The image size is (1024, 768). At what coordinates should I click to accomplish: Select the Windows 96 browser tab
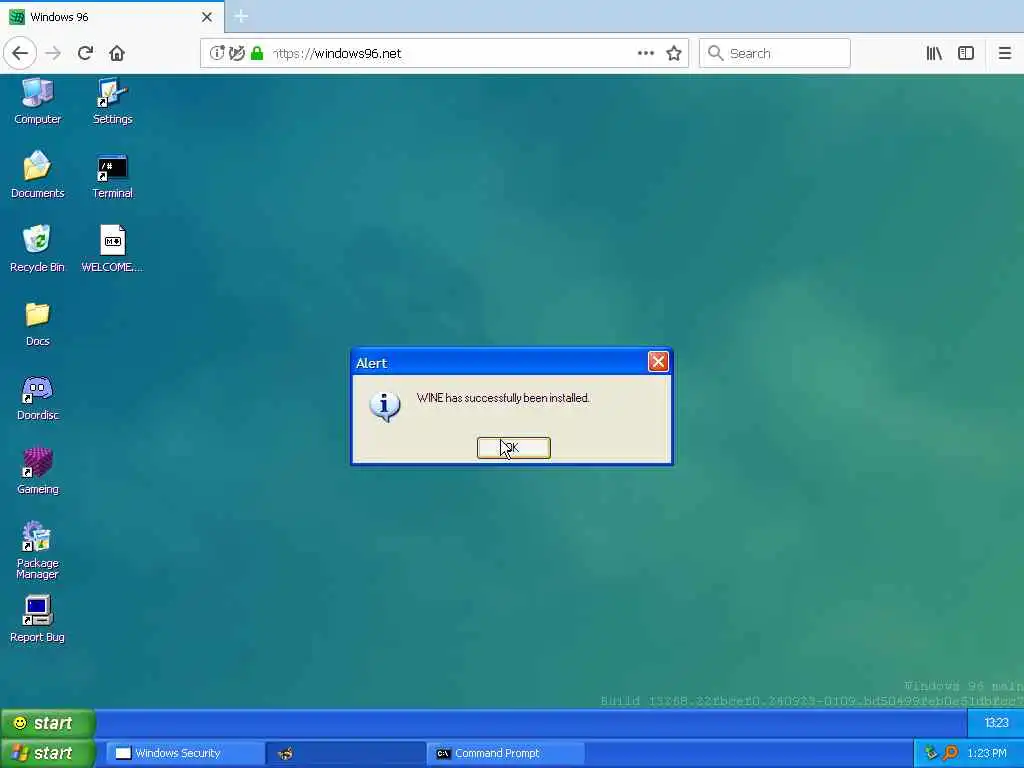pyautogui.click(x=112, y=17)
